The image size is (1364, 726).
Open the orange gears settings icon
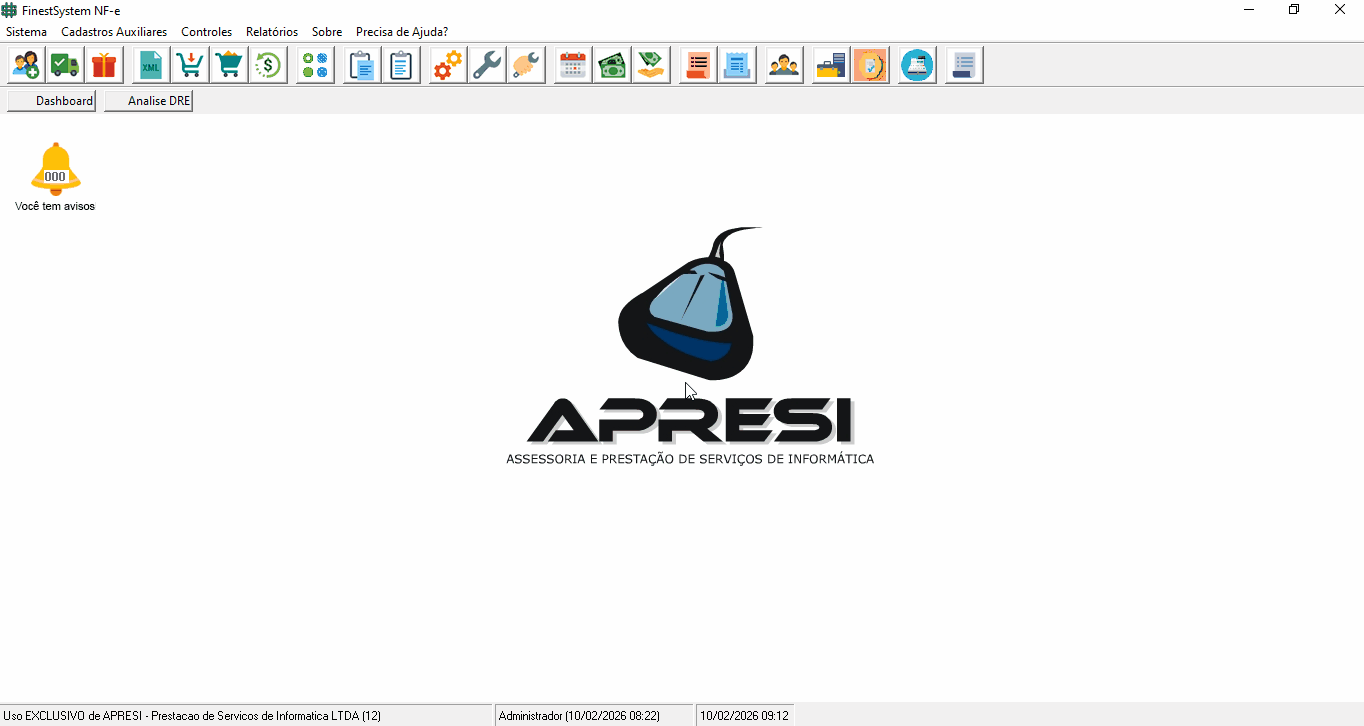[x=447, y=66]
